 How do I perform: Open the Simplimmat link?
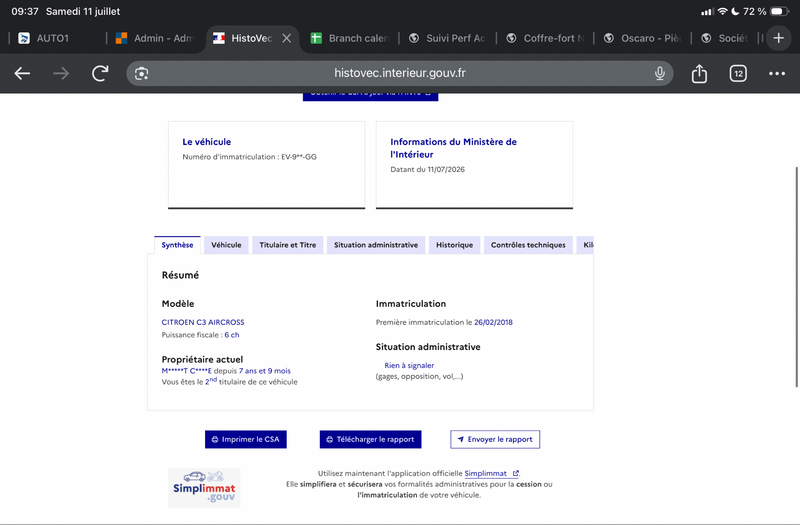tap(491, 473)
